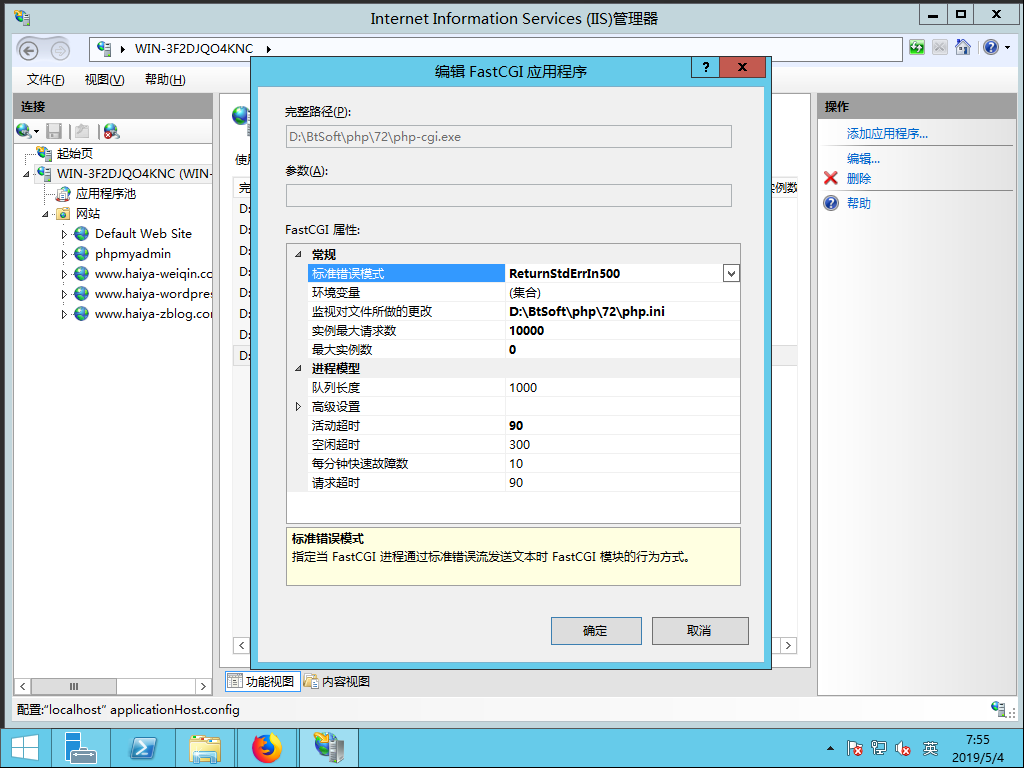The height and width of the screenshot is (768, 1024).
Task: Click the taskbar clock 7:55
Action: point(978,740)
